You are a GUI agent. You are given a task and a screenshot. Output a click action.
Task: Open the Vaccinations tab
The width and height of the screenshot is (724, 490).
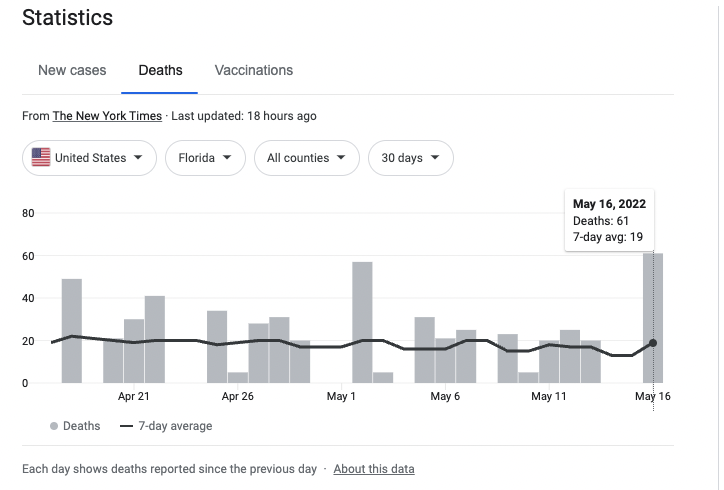point(253,70)
